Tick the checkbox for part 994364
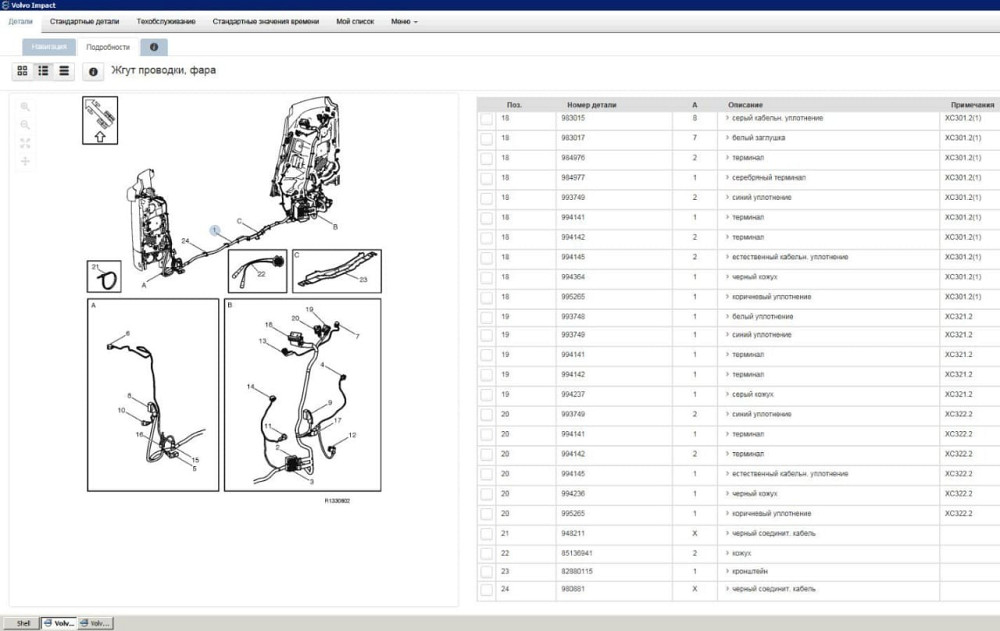Image resolution: width=1000 pixels, height=631 pixels. [486, 278]
